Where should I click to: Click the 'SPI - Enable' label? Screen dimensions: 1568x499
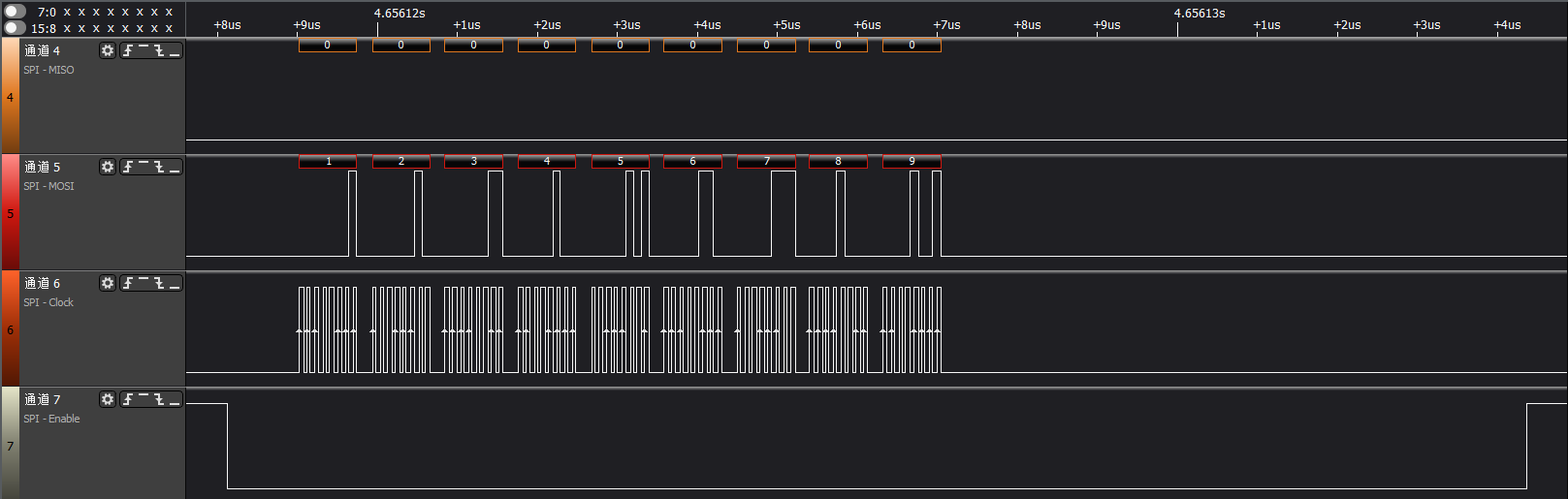(51, 419)
